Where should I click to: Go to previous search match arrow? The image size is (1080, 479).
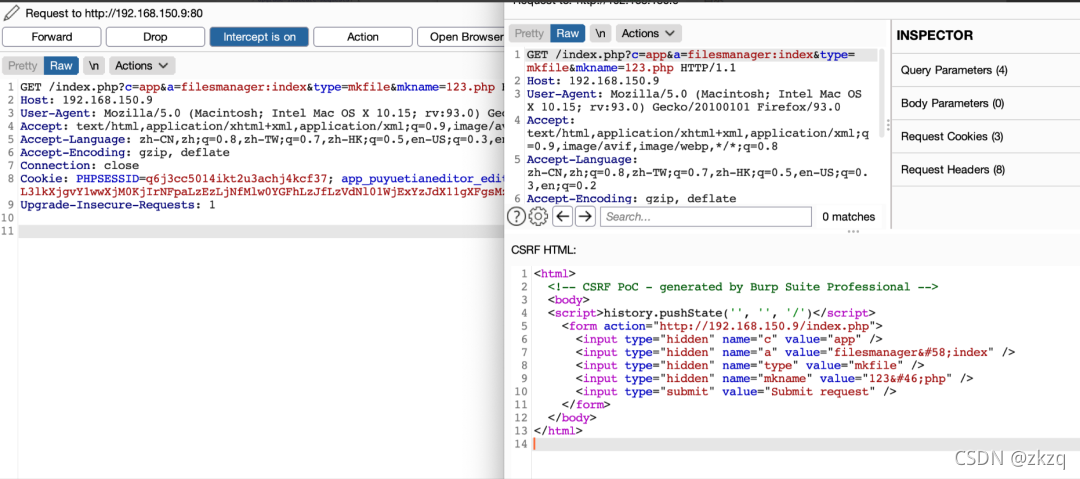(563, 216)
